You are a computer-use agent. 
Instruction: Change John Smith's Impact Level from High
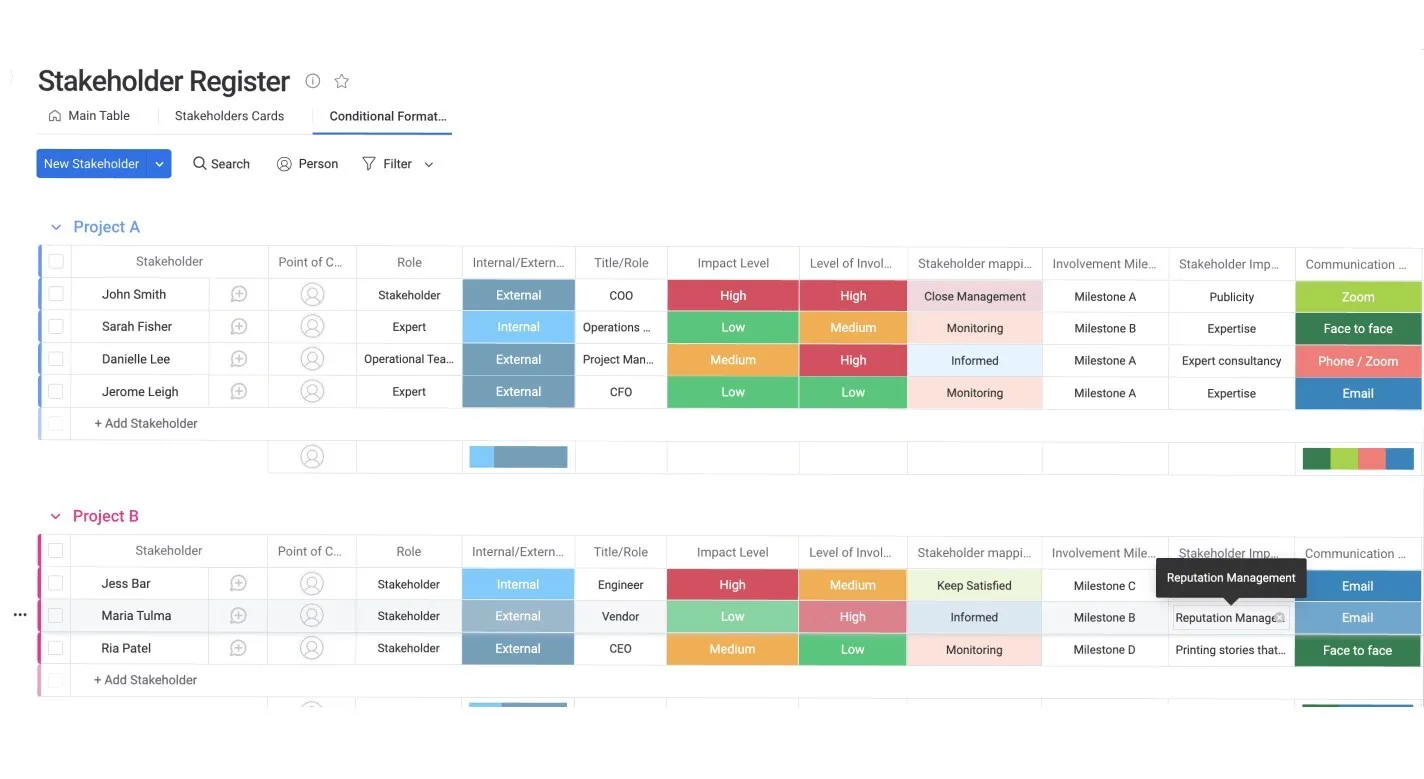tap(733, 295)
